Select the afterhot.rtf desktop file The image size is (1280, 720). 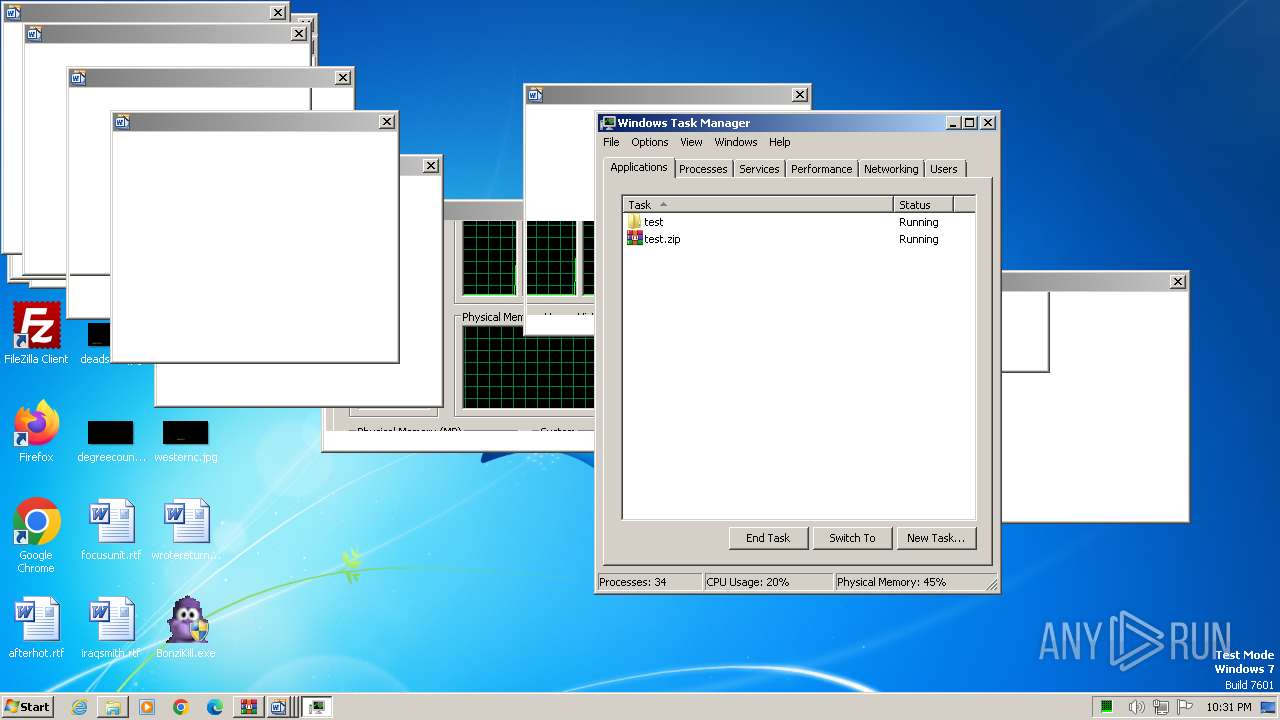(x=36, y=628)
